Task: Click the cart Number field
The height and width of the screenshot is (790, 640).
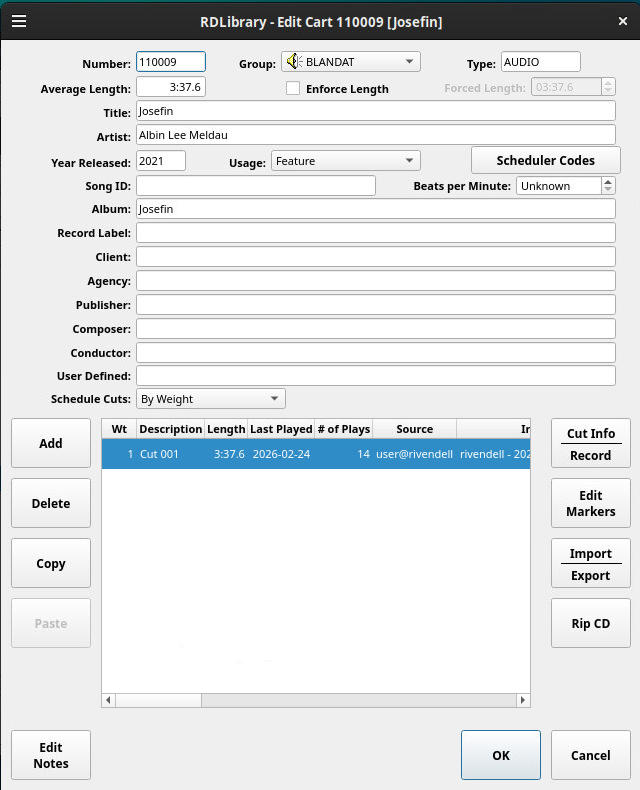Action: pyautogui.click(x=171, y=62)
